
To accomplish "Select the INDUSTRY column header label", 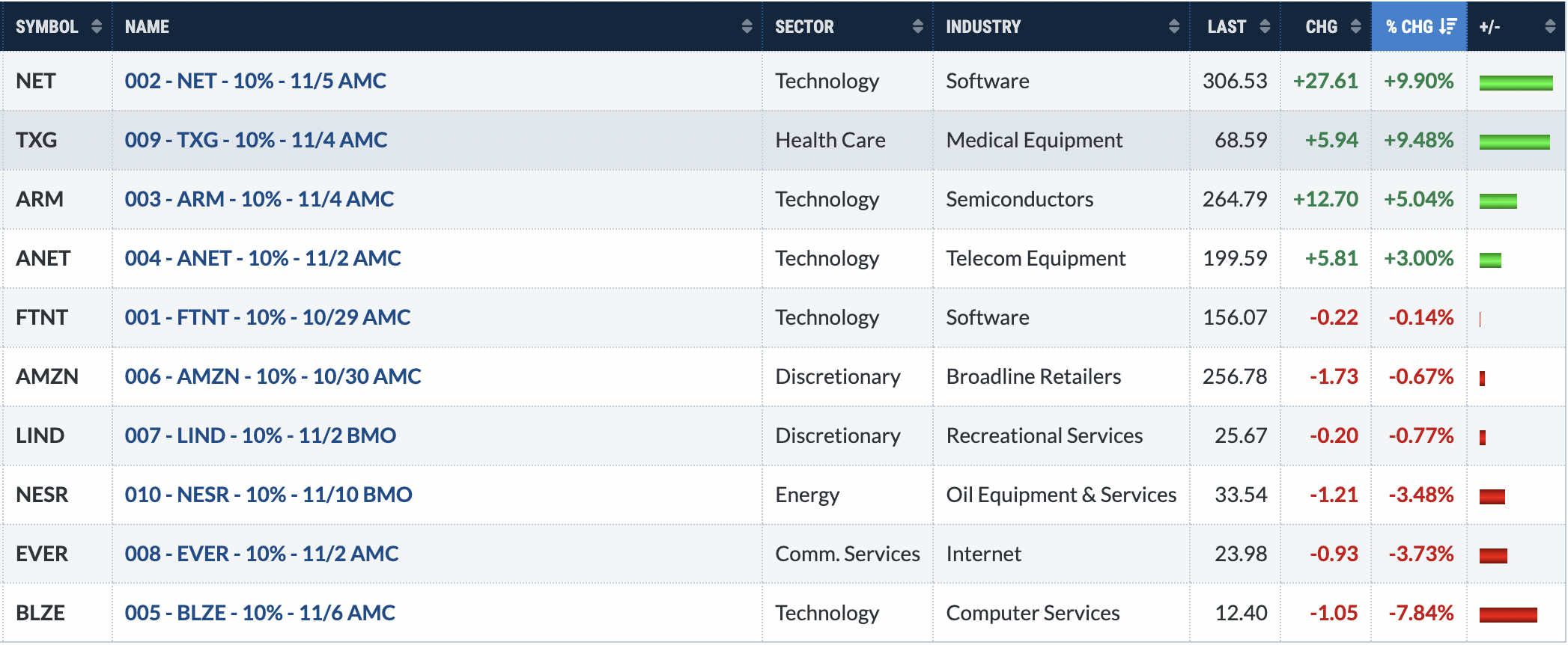I will click(983, 26).
